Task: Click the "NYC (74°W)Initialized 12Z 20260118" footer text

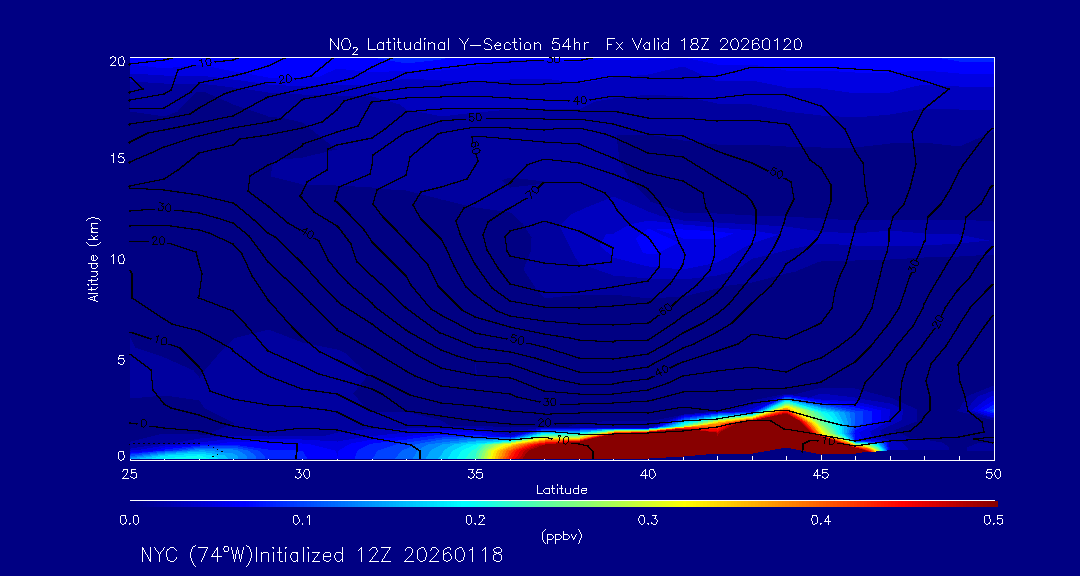Action: tap(322, 555)
